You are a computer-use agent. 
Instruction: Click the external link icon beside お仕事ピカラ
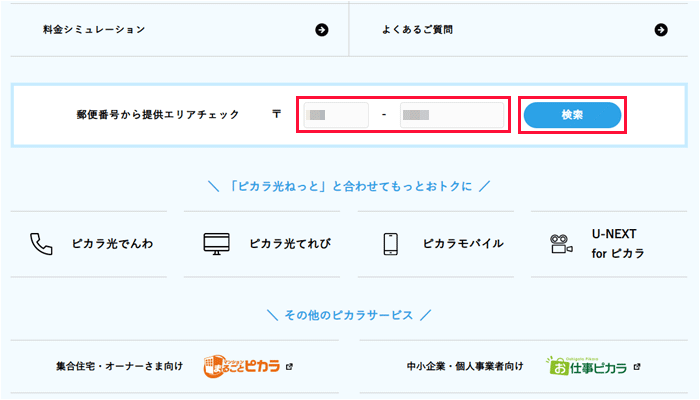[637, 367]
